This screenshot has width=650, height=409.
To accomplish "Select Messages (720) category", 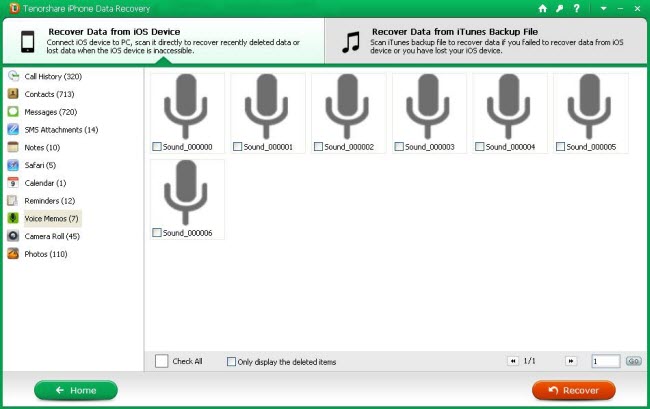I will coord(51,112).
